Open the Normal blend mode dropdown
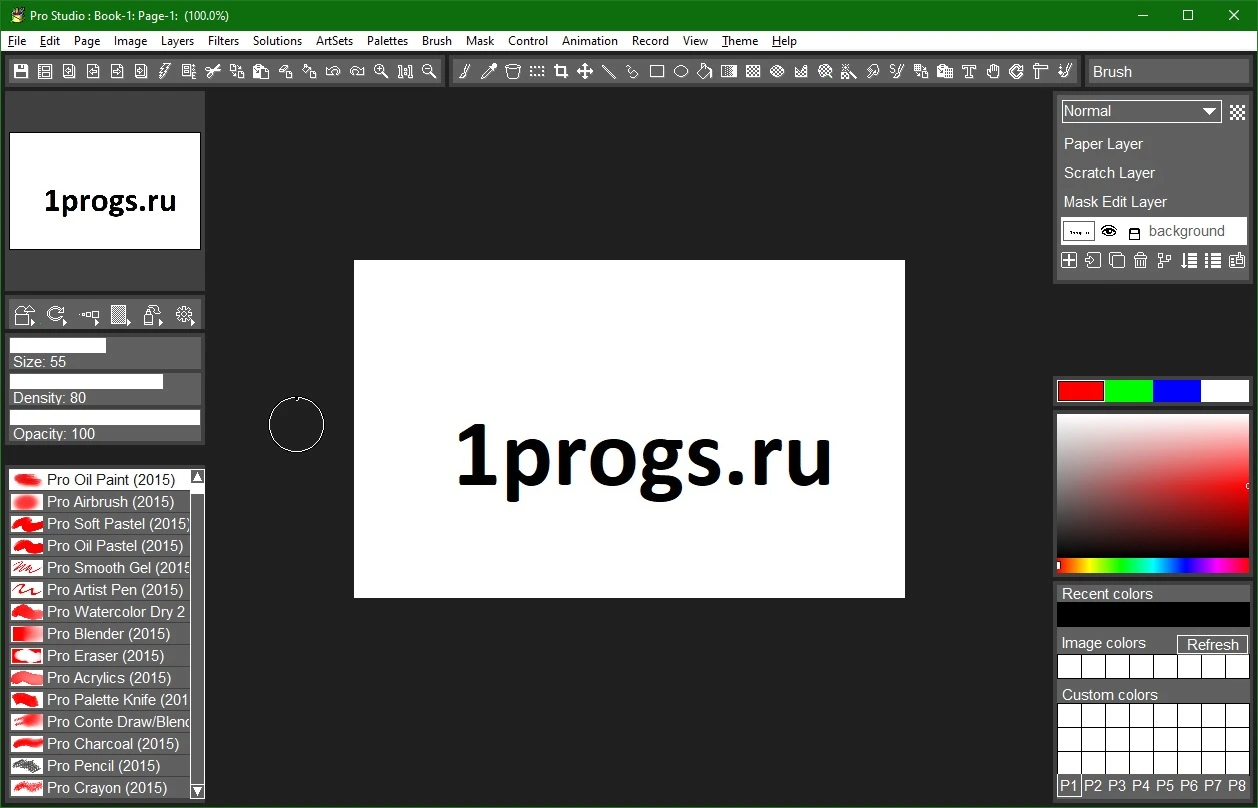This screenshot has height=808, width=1258. coord(1141,111)
